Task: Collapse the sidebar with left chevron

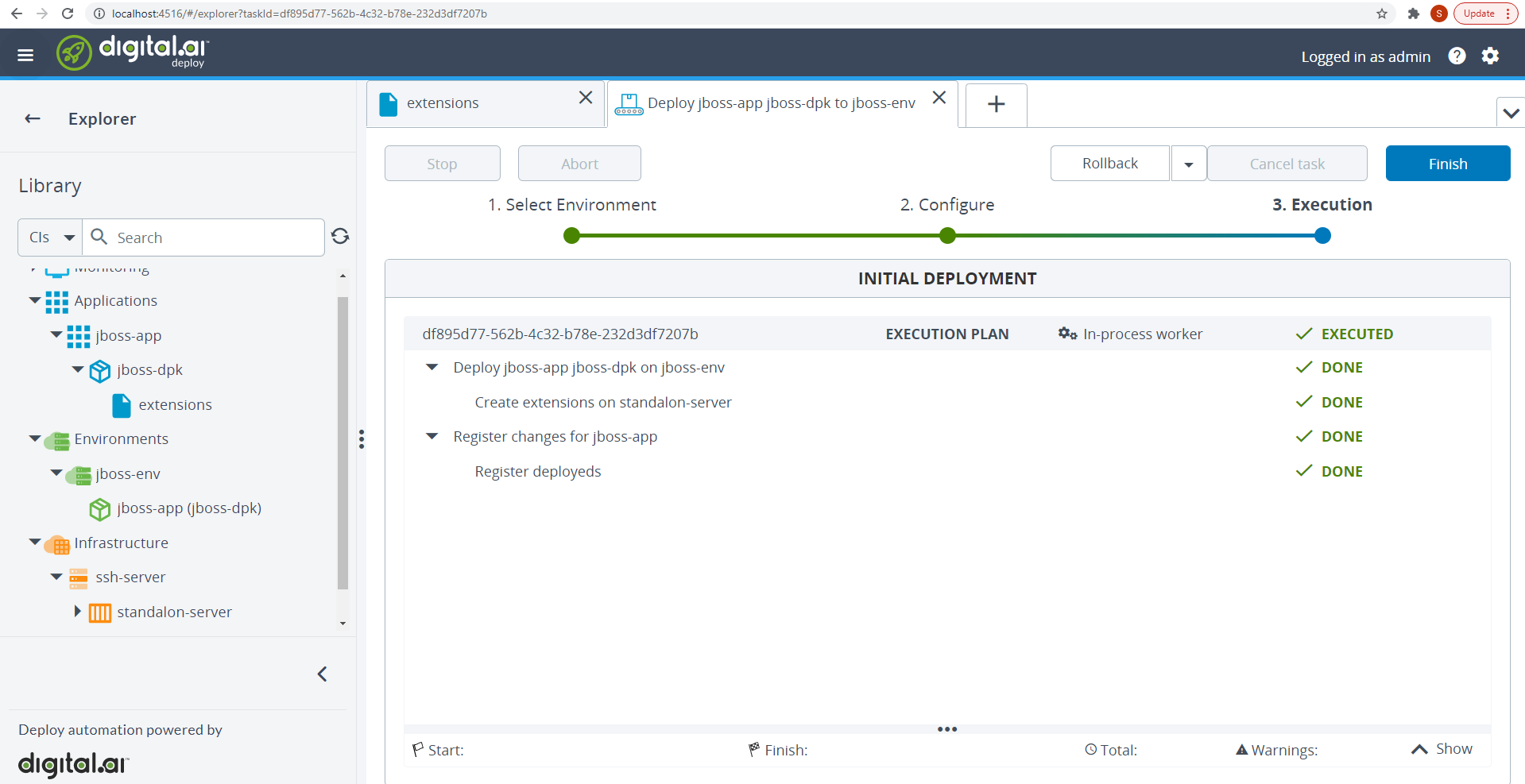Action: point(322,674)
